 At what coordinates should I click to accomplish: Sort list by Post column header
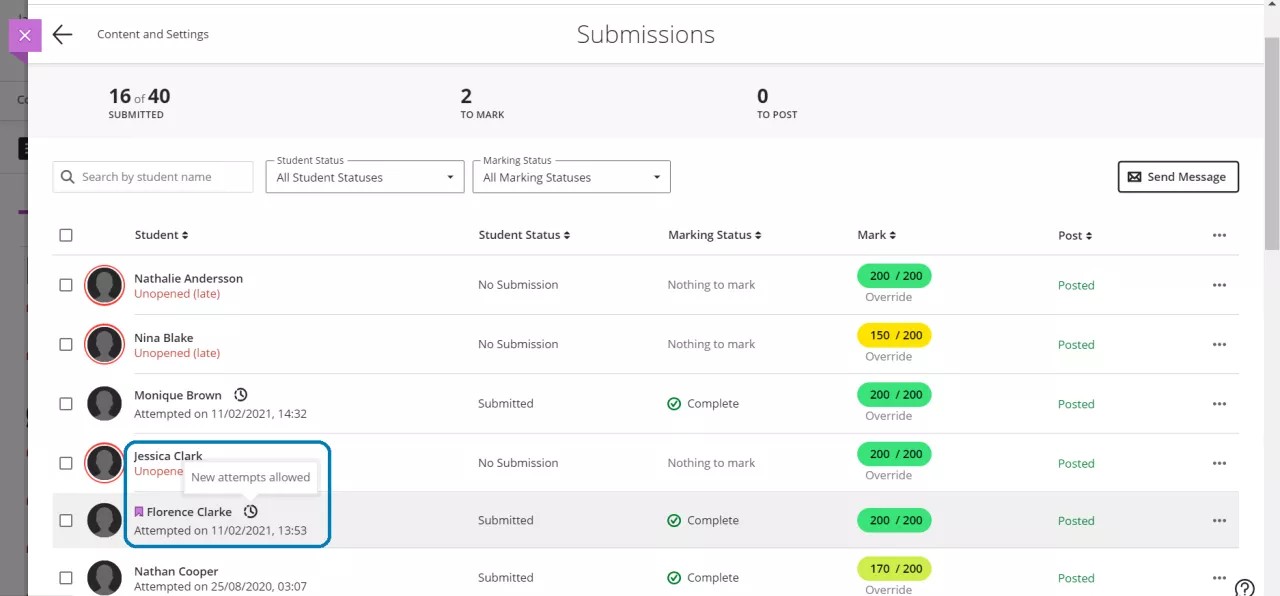1074,236
